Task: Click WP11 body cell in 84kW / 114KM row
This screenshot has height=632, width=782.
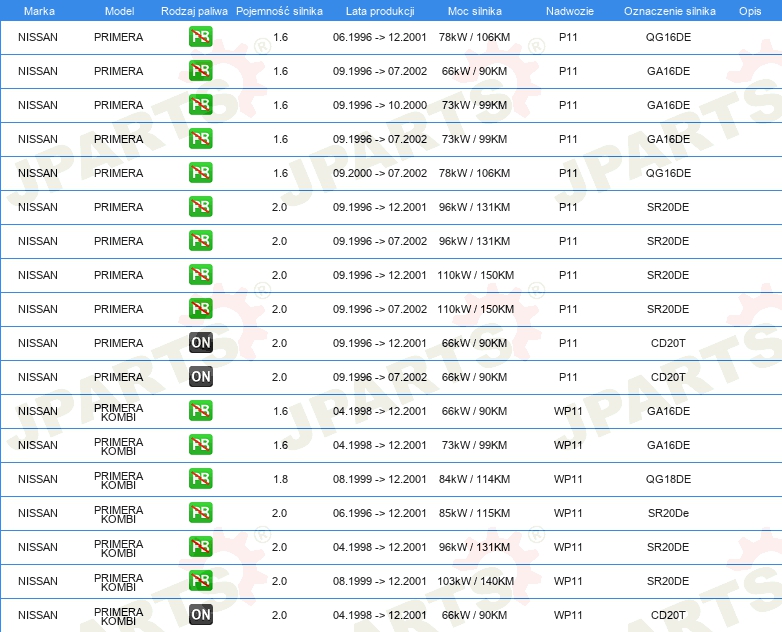Action: pyautogui.click(x=568, y=479)
